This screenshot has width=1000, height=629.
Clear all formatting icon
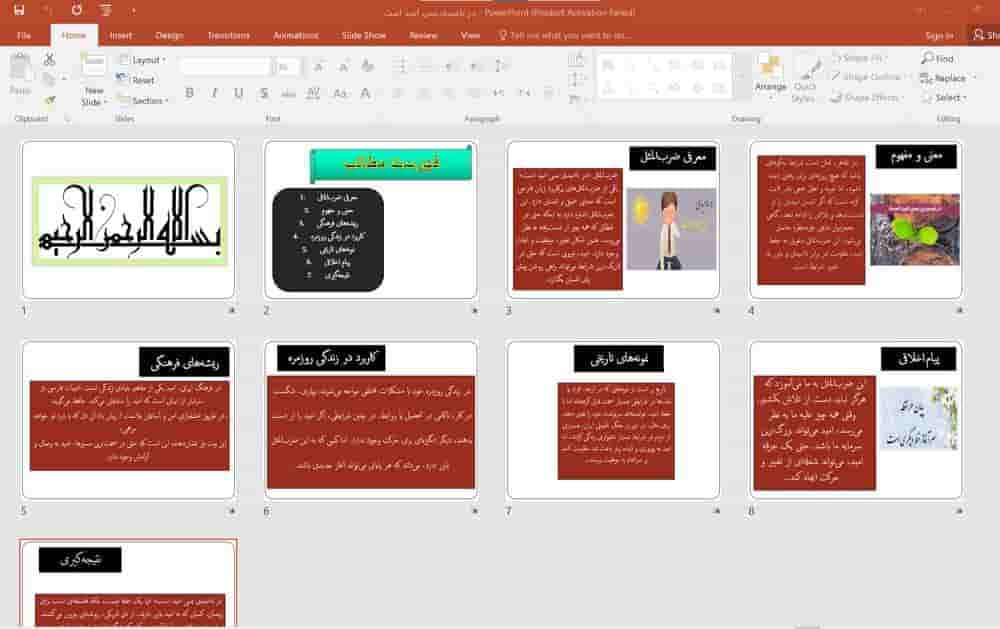pyautogui.click(x=368, y=66)
